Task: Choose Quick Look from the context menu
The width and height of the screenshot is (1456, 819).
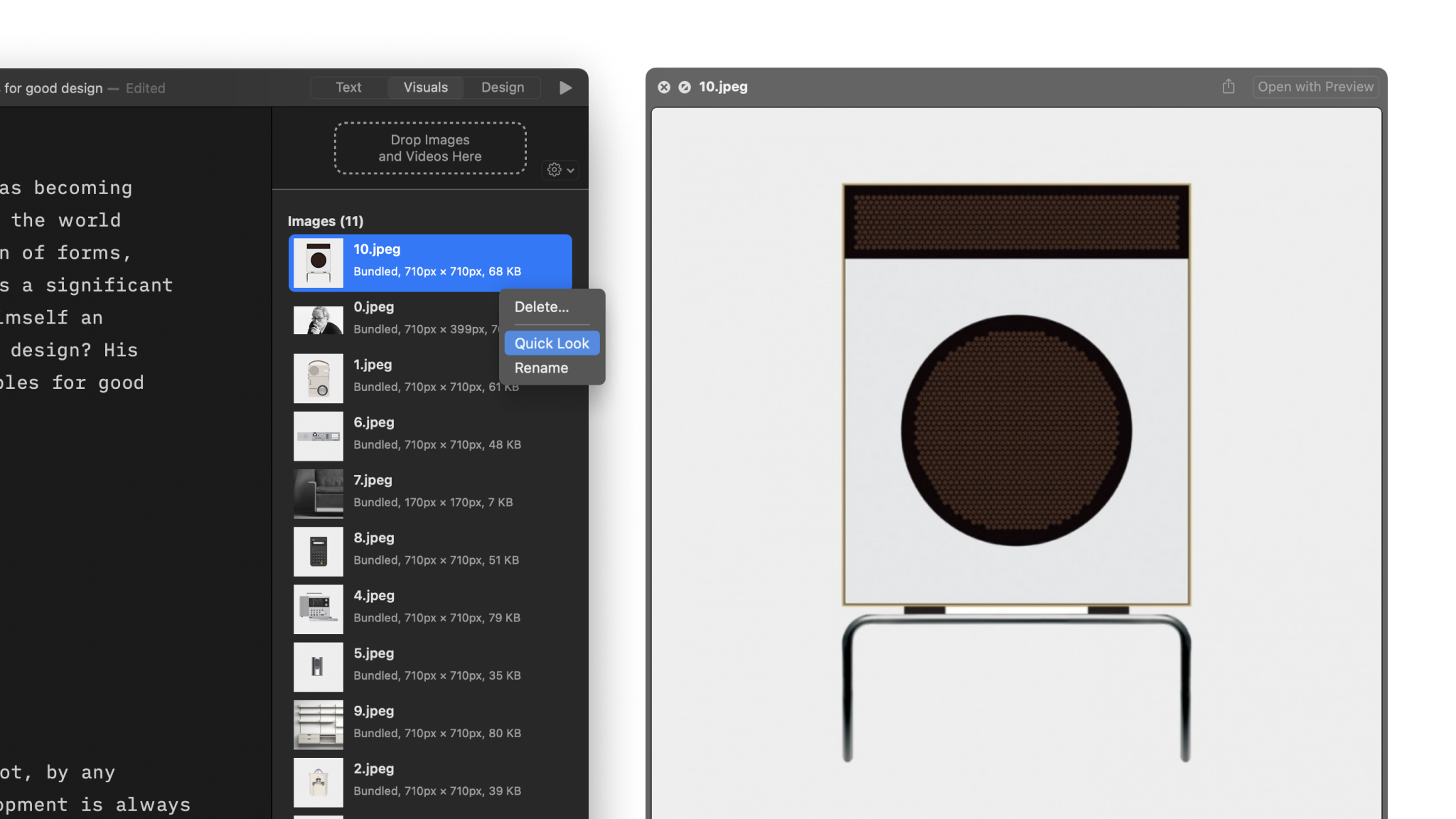Action: (x=552, y=343)
